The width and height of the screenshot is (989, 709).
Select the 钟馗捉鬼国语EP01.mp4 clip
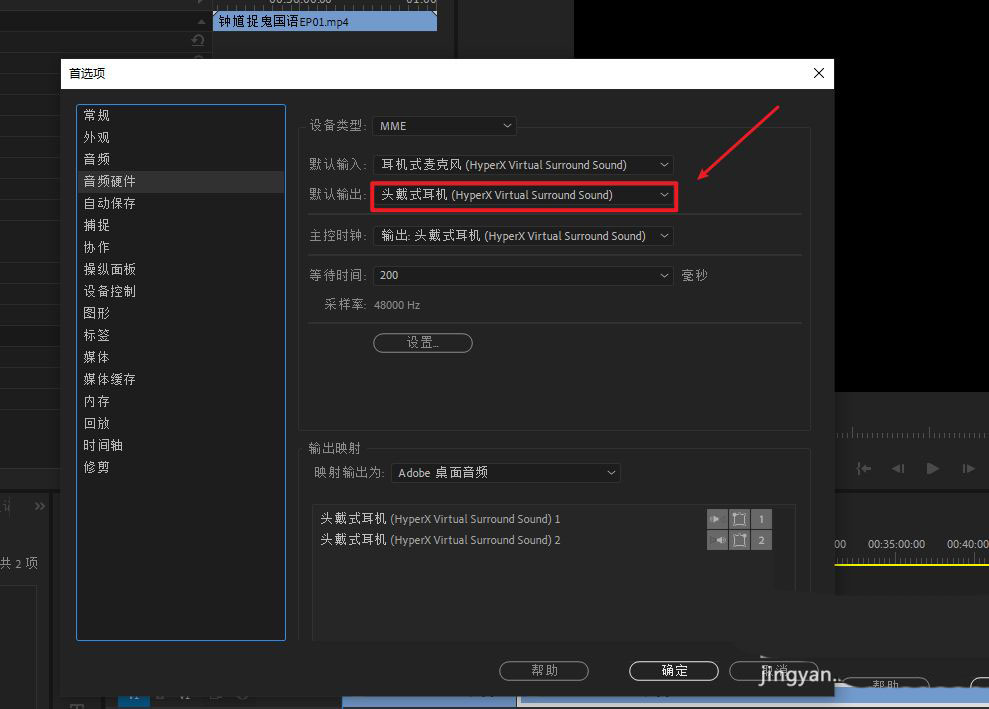(x=325, y=20)
